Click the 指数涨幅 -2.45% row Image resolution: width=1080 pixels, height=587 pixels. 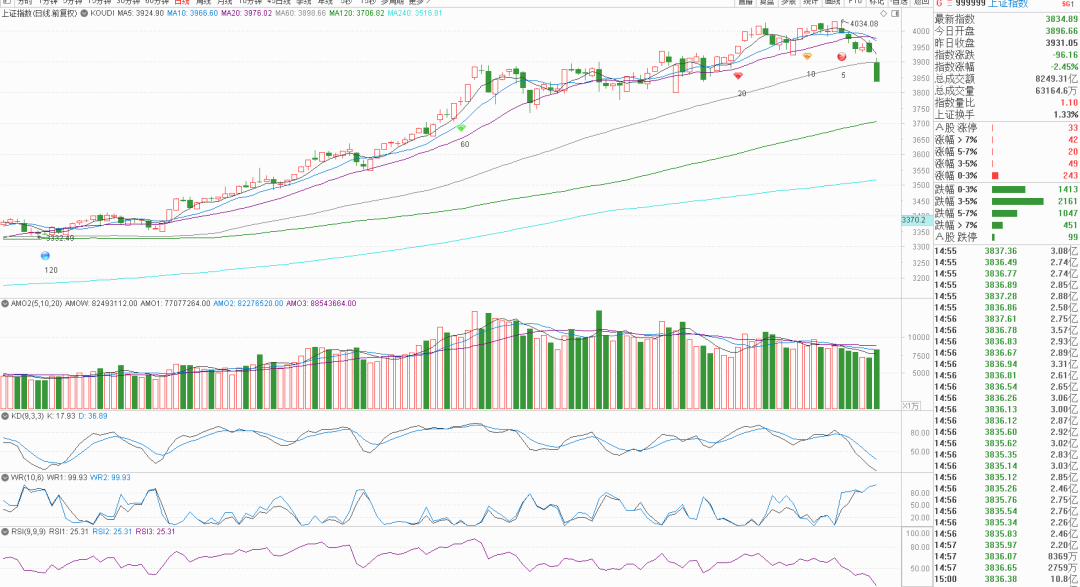[1006, 67]
